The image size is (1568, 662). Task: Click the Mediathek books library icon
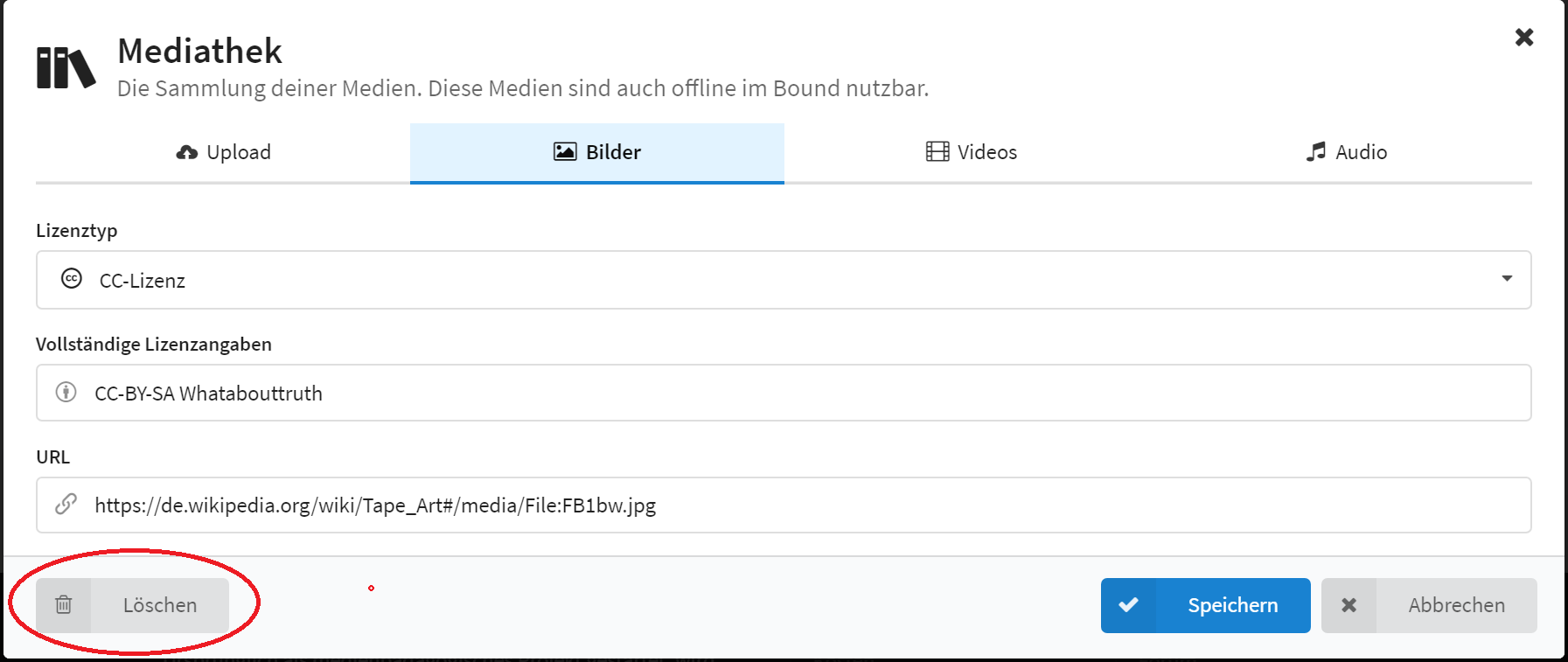pos(66,67)
